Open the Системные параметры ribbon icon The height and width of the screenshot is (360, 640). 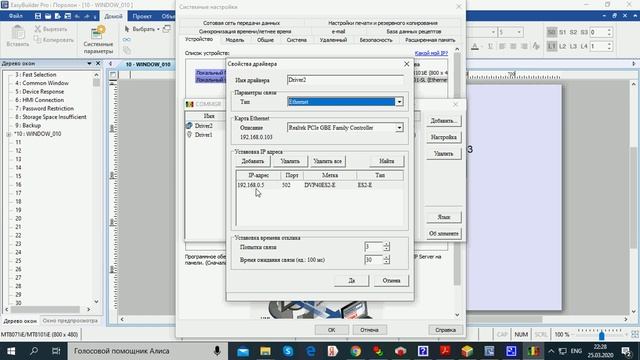pyautogui.click(x=98, y=40)
